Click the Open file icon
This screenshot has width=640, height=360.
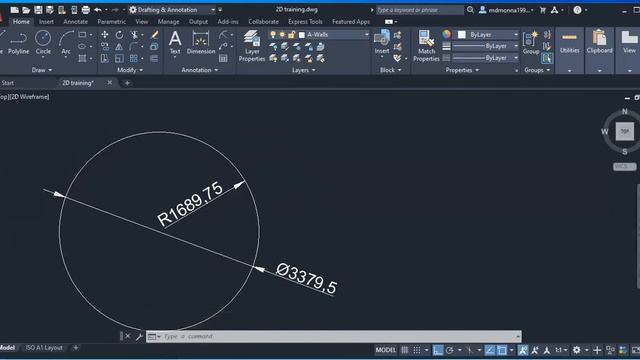pos(26,10)
